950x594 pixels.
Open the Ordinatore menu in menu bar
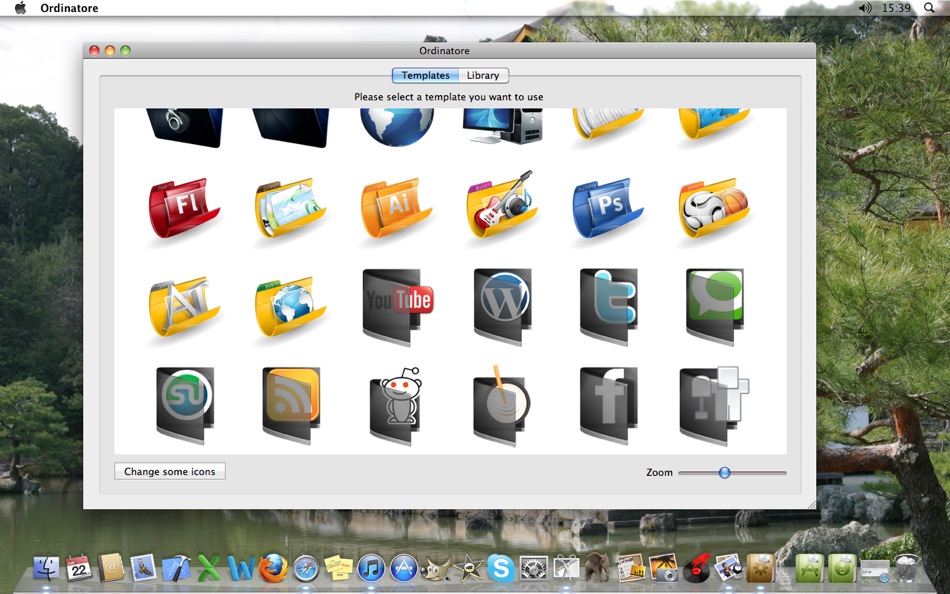coord(69,8)
